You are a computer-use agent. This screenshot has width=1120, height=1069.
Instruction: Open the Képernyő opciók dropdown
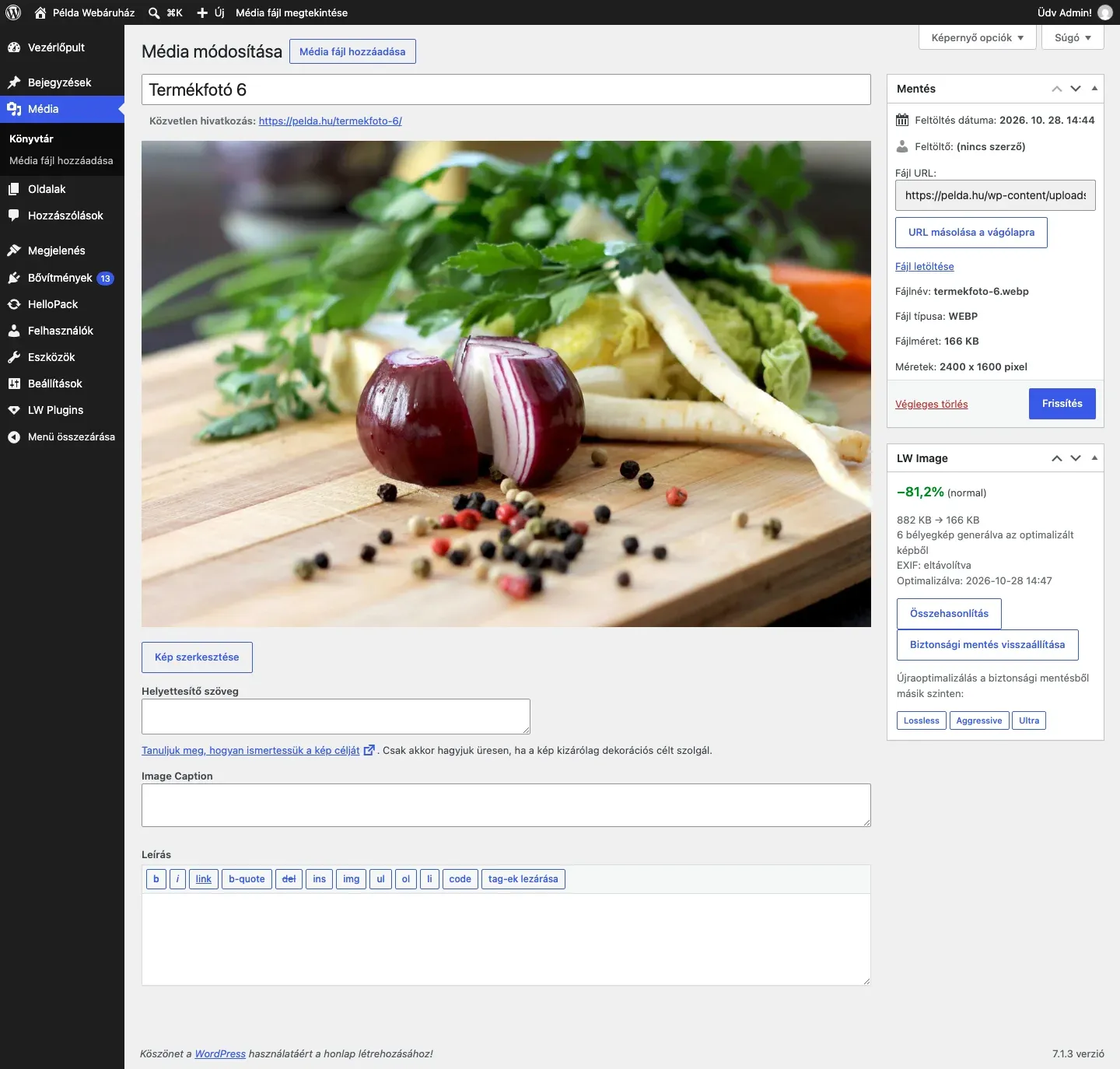click(978, 37)
